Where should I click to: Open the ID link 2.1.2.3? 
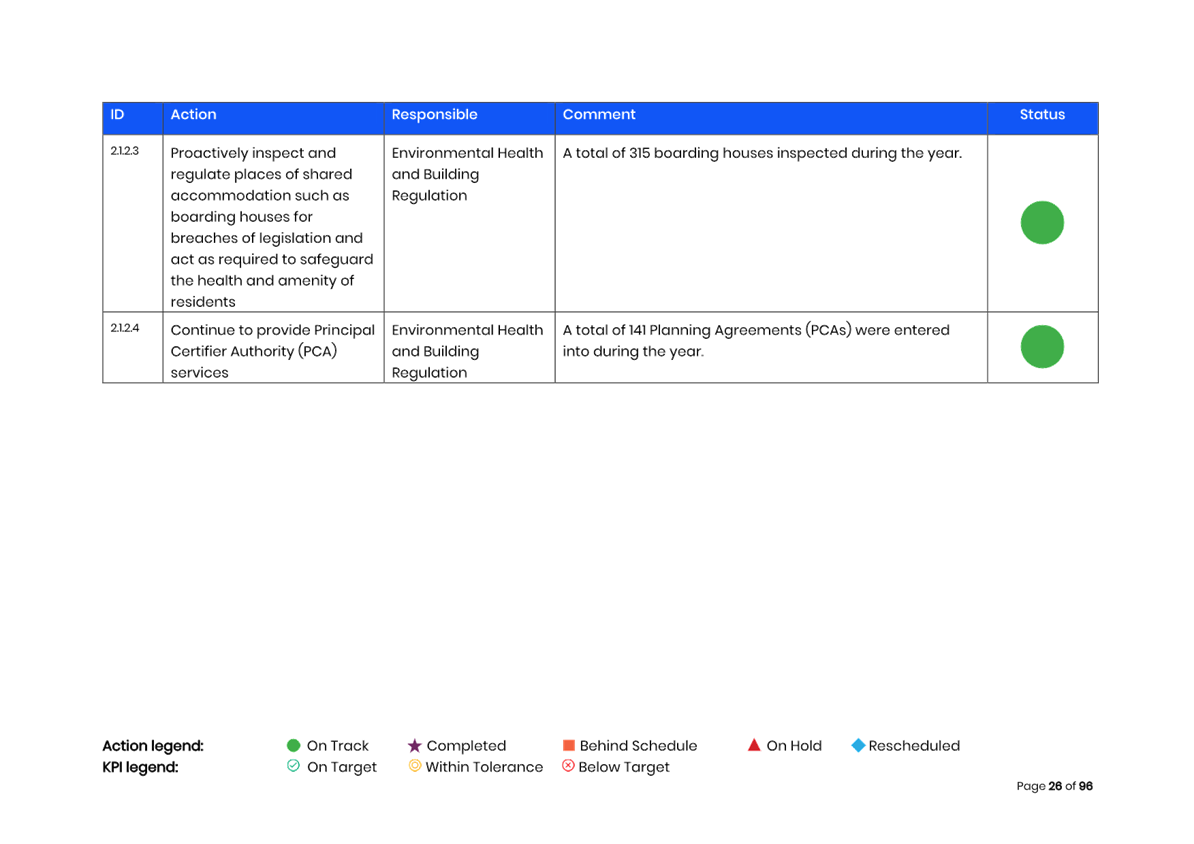124,151
